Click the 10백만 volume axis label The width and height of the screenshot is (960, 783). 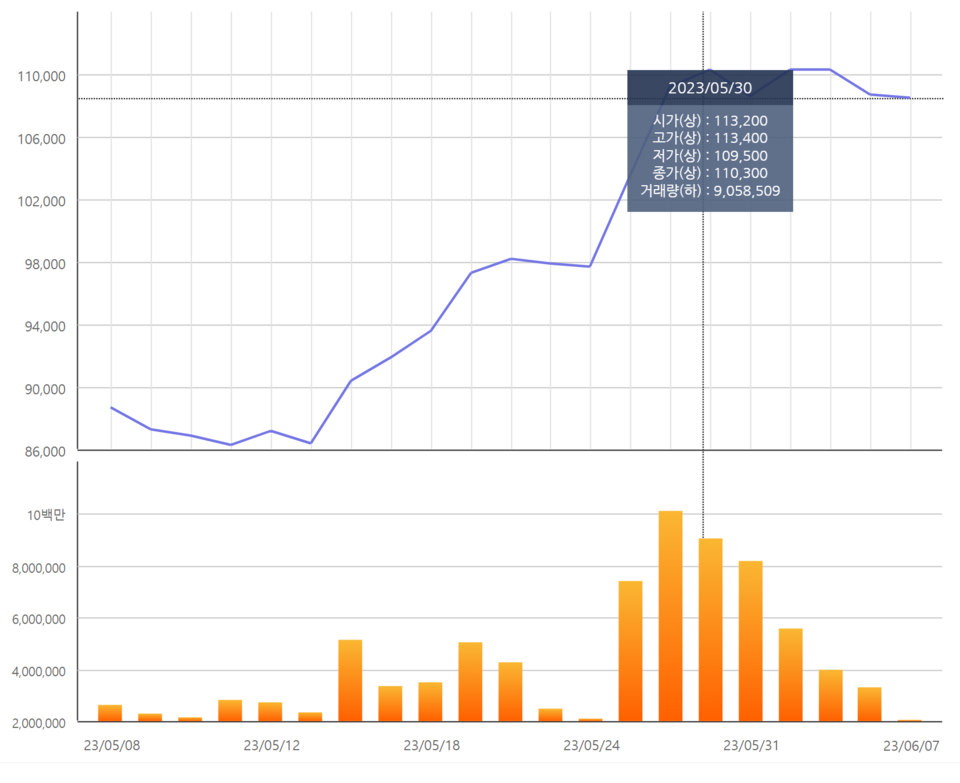pyautogui.click(x=46, y=515)
